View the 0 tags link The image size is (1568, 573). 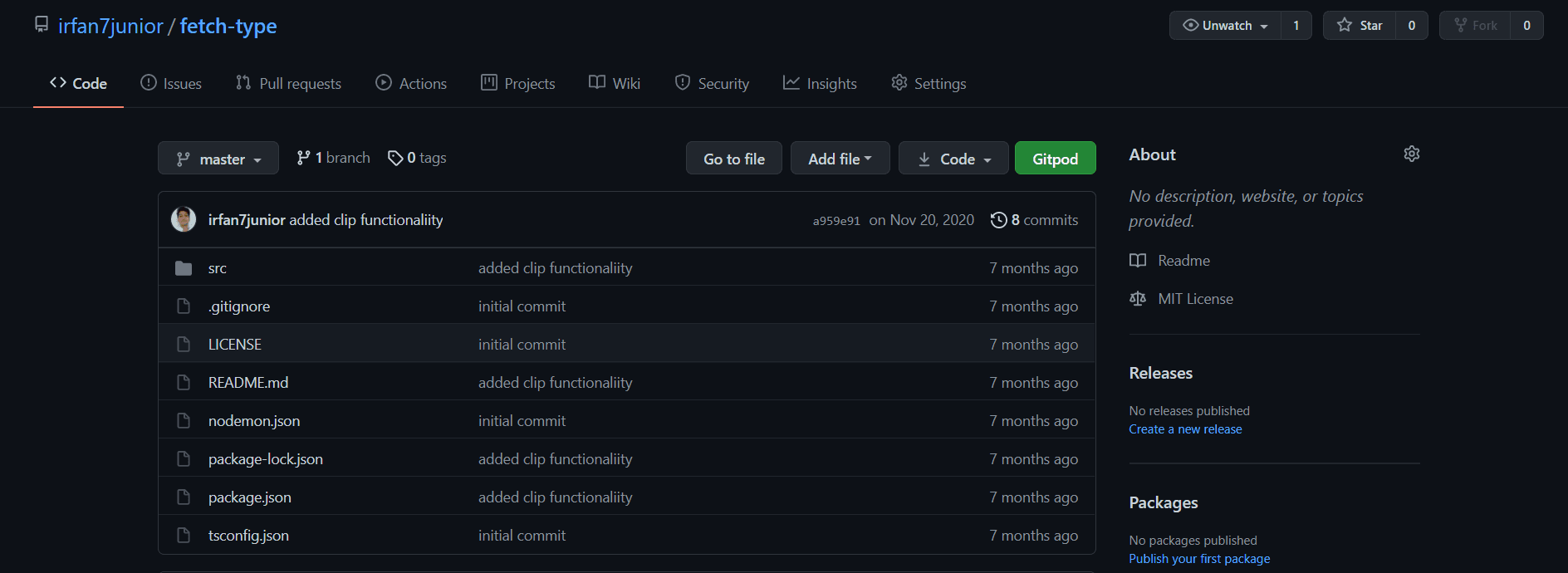click(417, 158)
